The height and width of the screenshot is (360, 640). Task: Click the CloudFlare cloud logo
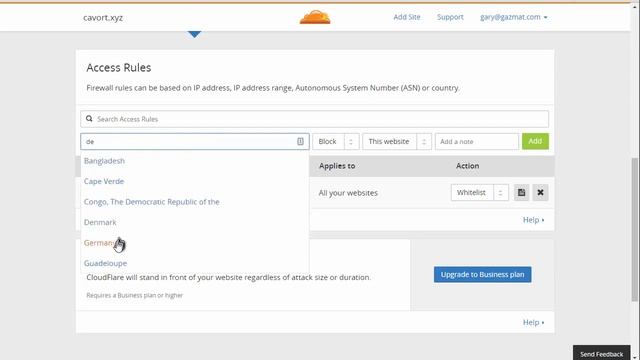315,17
